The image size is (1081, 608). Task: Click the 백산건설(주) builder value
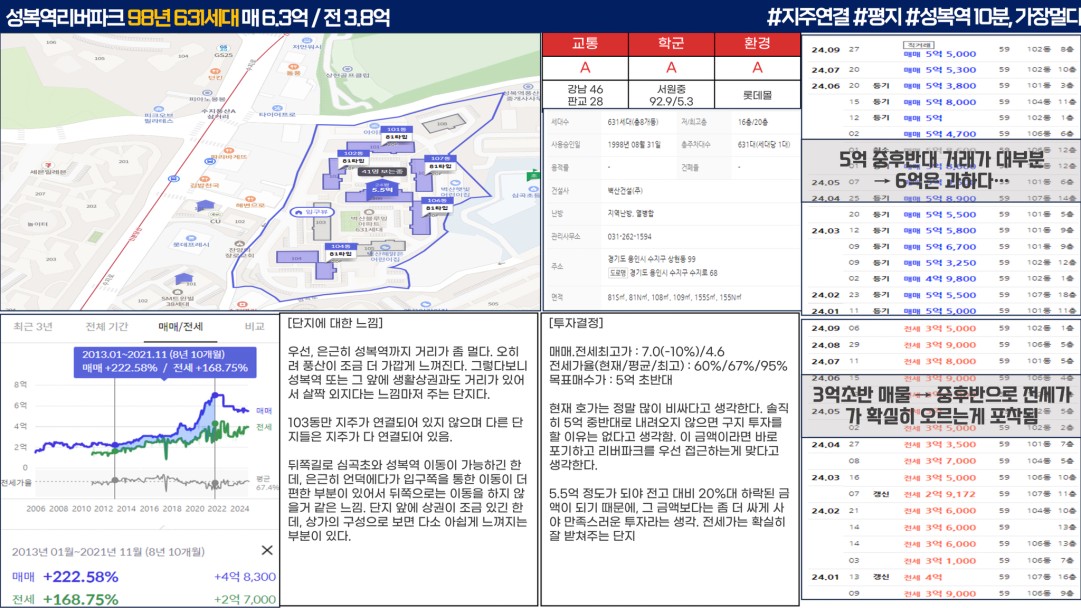click(x=625, y=191)
